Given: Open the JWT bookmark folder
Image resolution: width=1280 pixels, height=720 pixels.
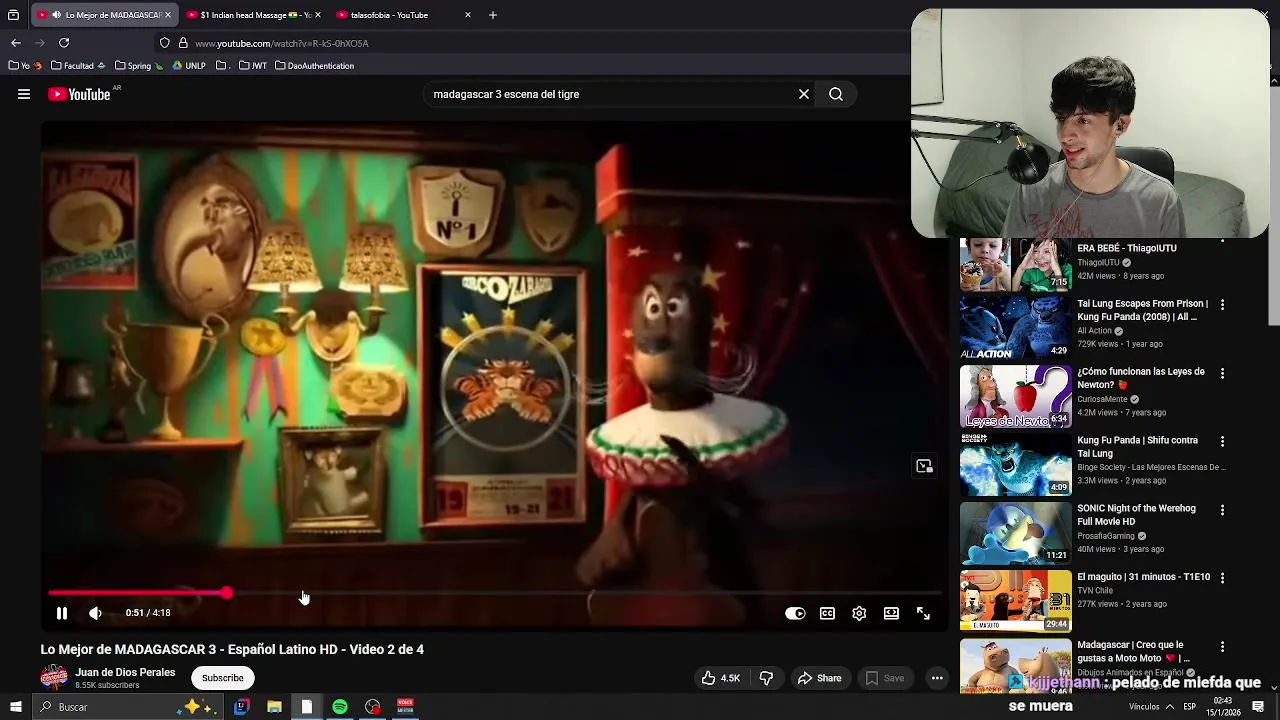Looking at the screenshot, I should pyautogui.click(x=253, y=66).
